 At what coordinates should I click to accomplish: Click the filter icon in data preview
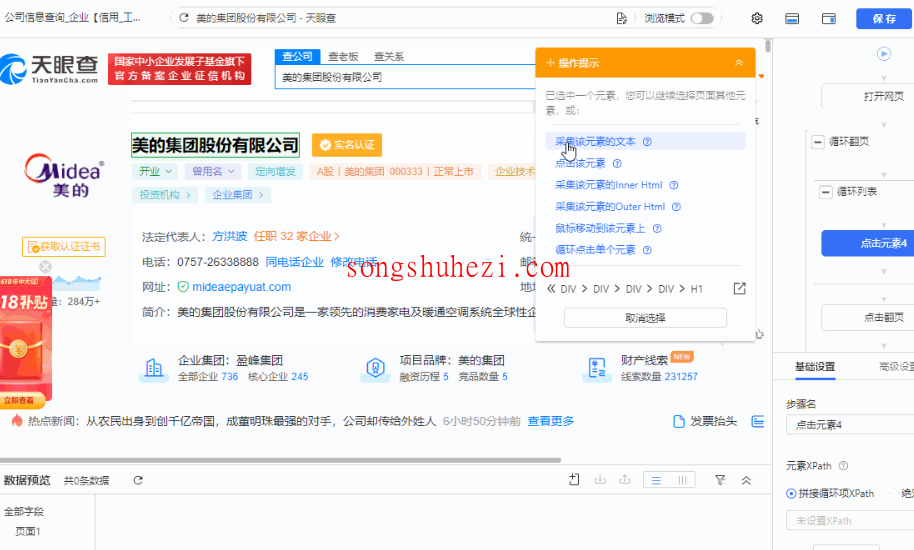(720, 480)
